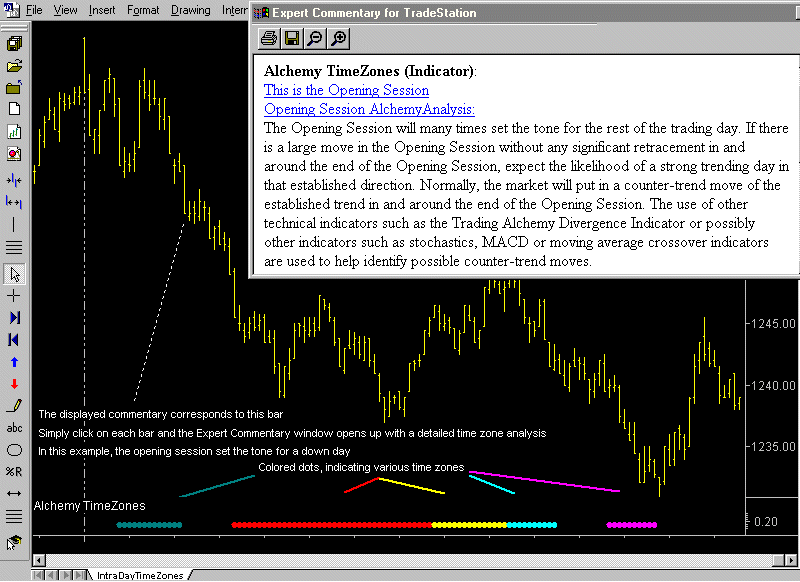The width and height of the screenshot is (800, 582).
Task: Select the red down arrow tool
Action: [x=14, y=384]
